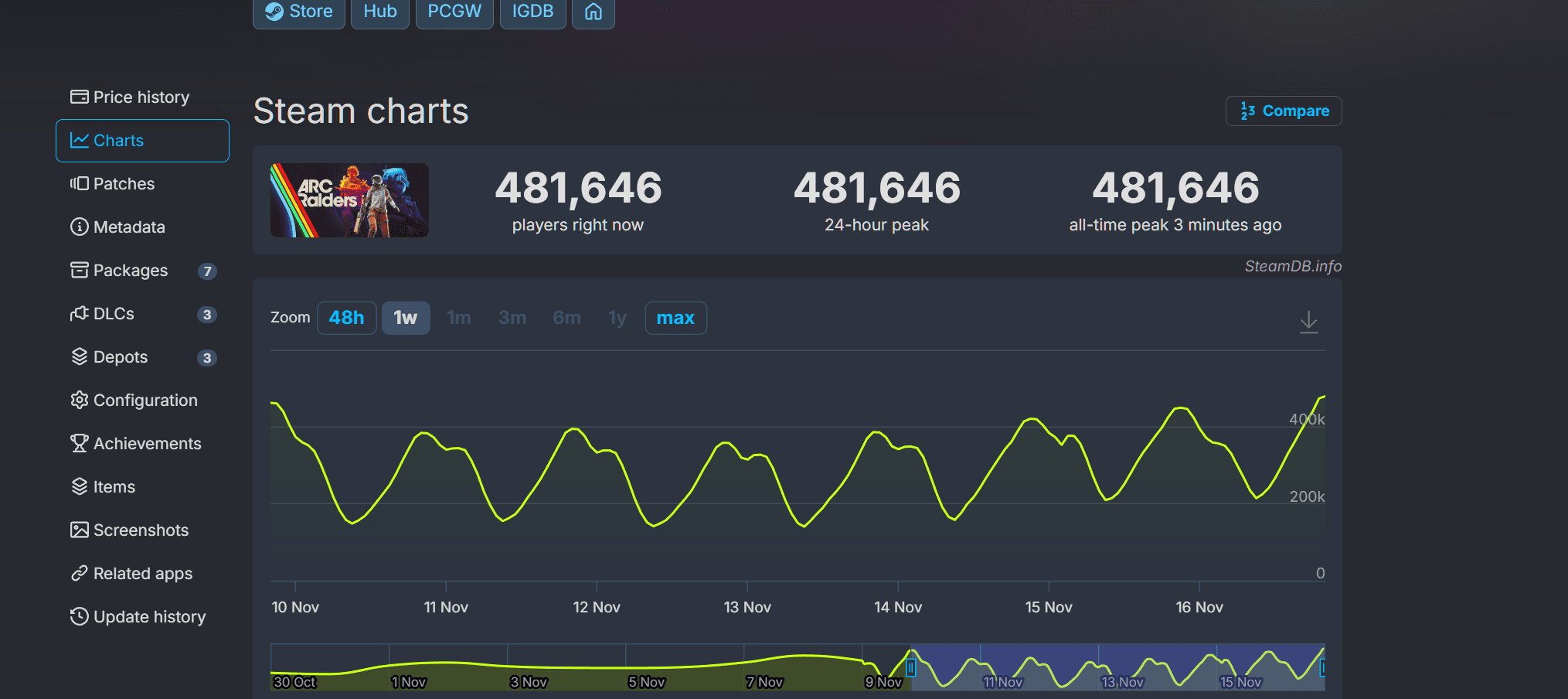This screenshot has height=699, width=1568.
Task: Click the Configuration gear icon
Action: (80, 400)
